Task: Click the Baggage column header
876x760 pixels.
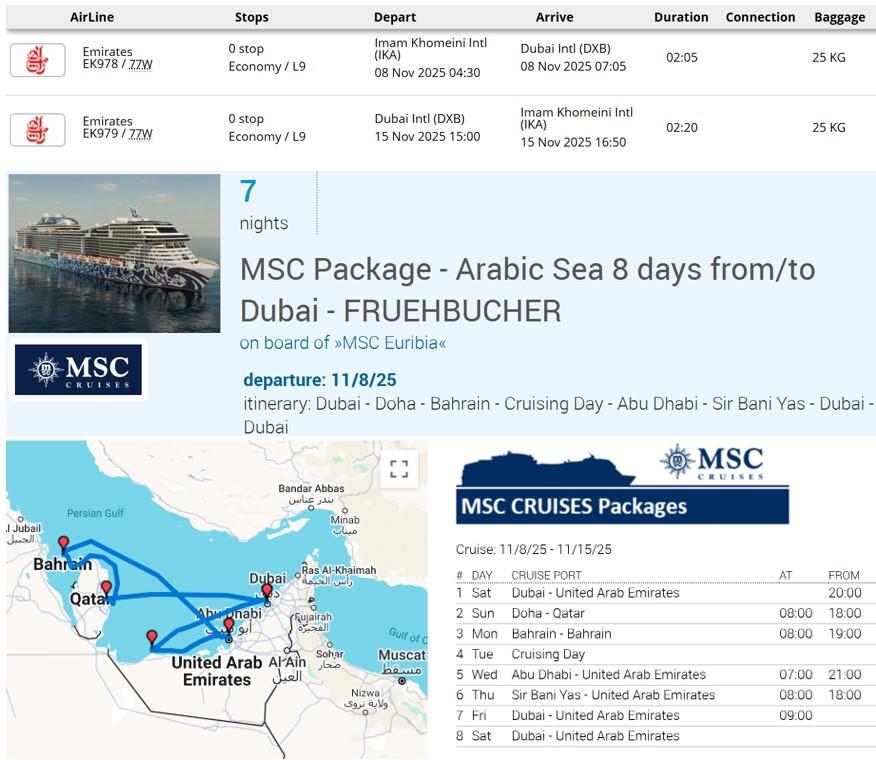Action: [839, 17]
